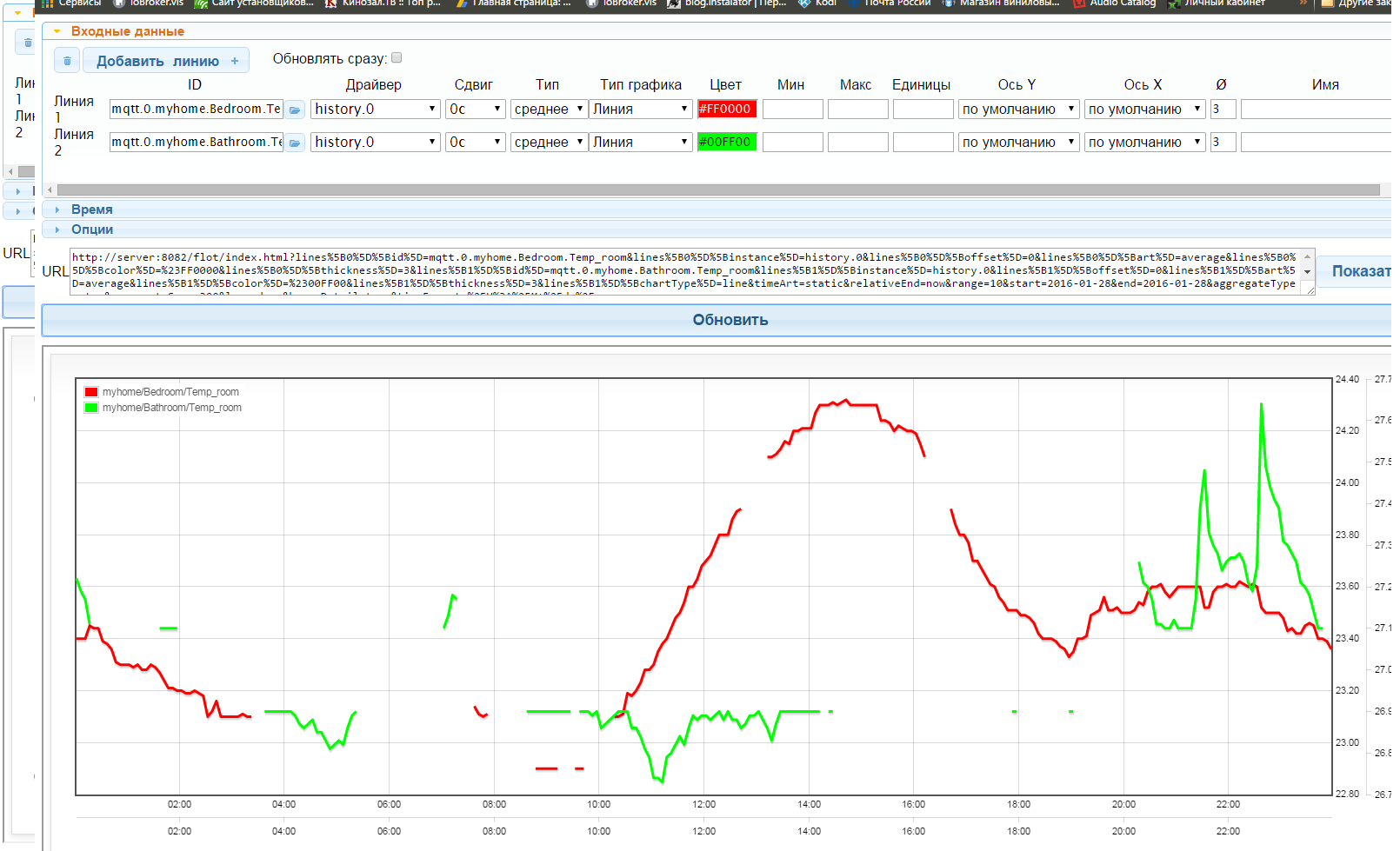The width and height of the screenshot is (1400, 851).
Task: Click the trash icon in the background panel
Action: pyautogui.click(x=28, y=43)
